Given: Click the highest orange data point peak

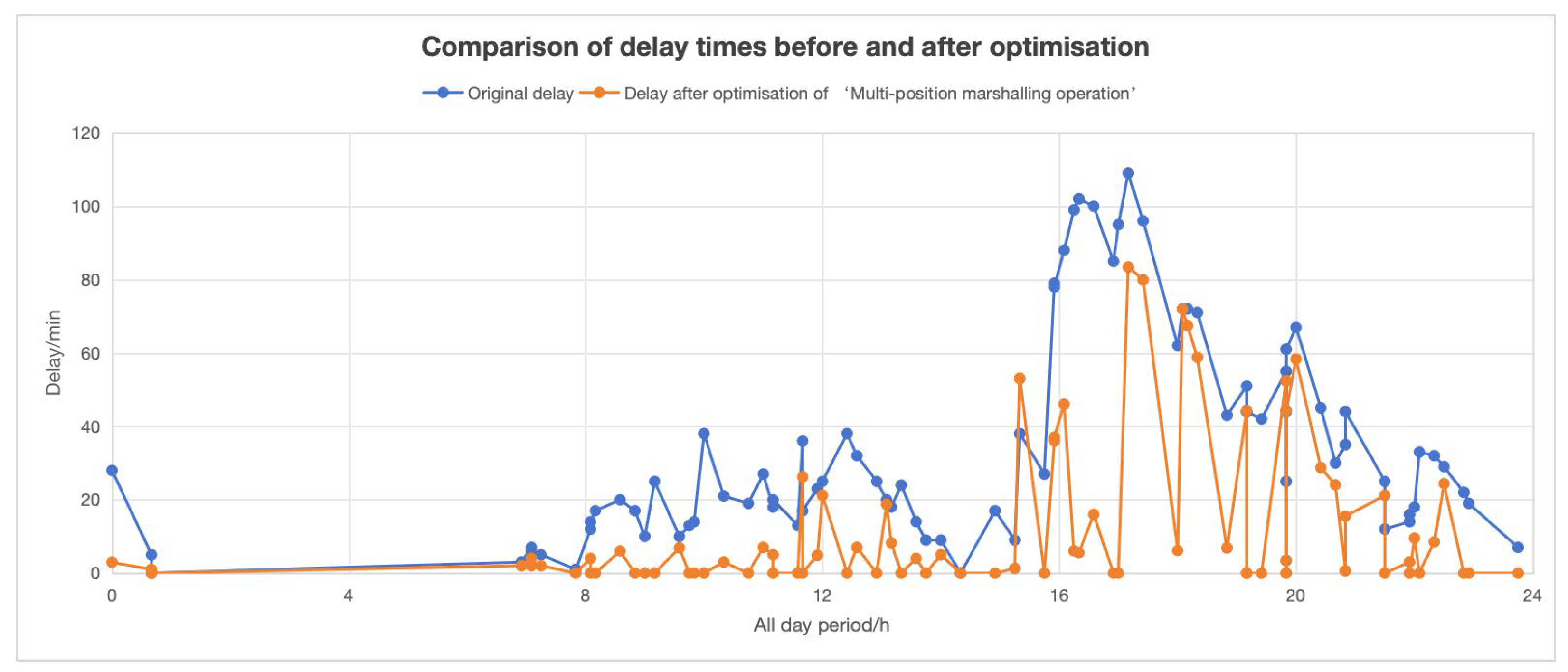Looking at the screenshot, I should click(x=1128, y=267).
